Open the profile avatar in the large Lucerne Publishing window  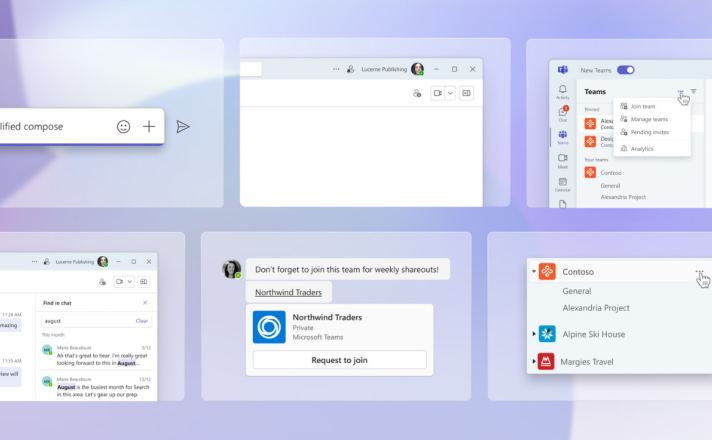[417, 69]
